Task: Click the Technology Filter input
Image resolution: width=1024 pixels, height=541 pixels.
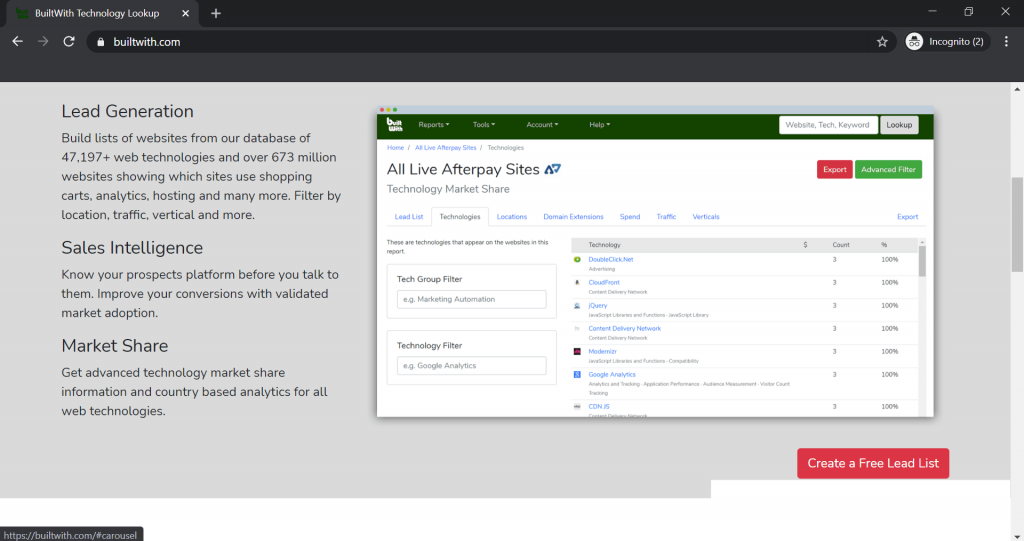Action: click(472, 366)
